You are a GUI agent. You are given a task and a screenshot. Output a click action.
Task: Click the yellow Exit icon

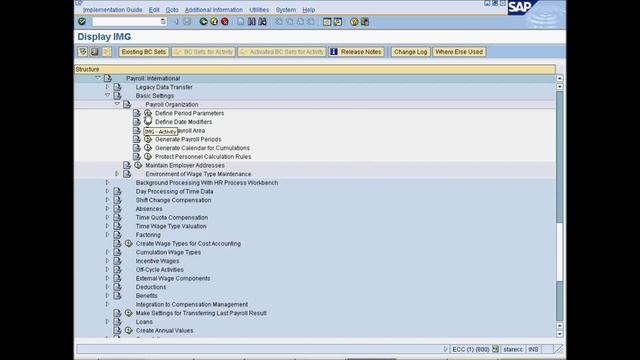tap(214, 21)
